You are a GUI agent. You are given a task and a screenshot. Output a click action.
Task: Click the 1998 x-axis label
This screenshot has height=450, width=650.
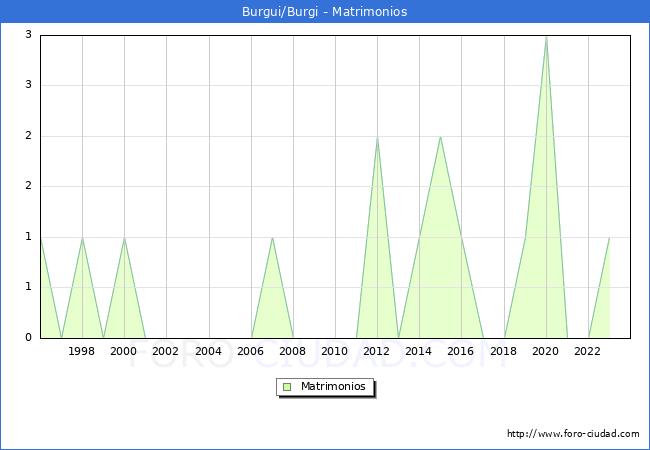pyautogui.click(x=82, y=351)
